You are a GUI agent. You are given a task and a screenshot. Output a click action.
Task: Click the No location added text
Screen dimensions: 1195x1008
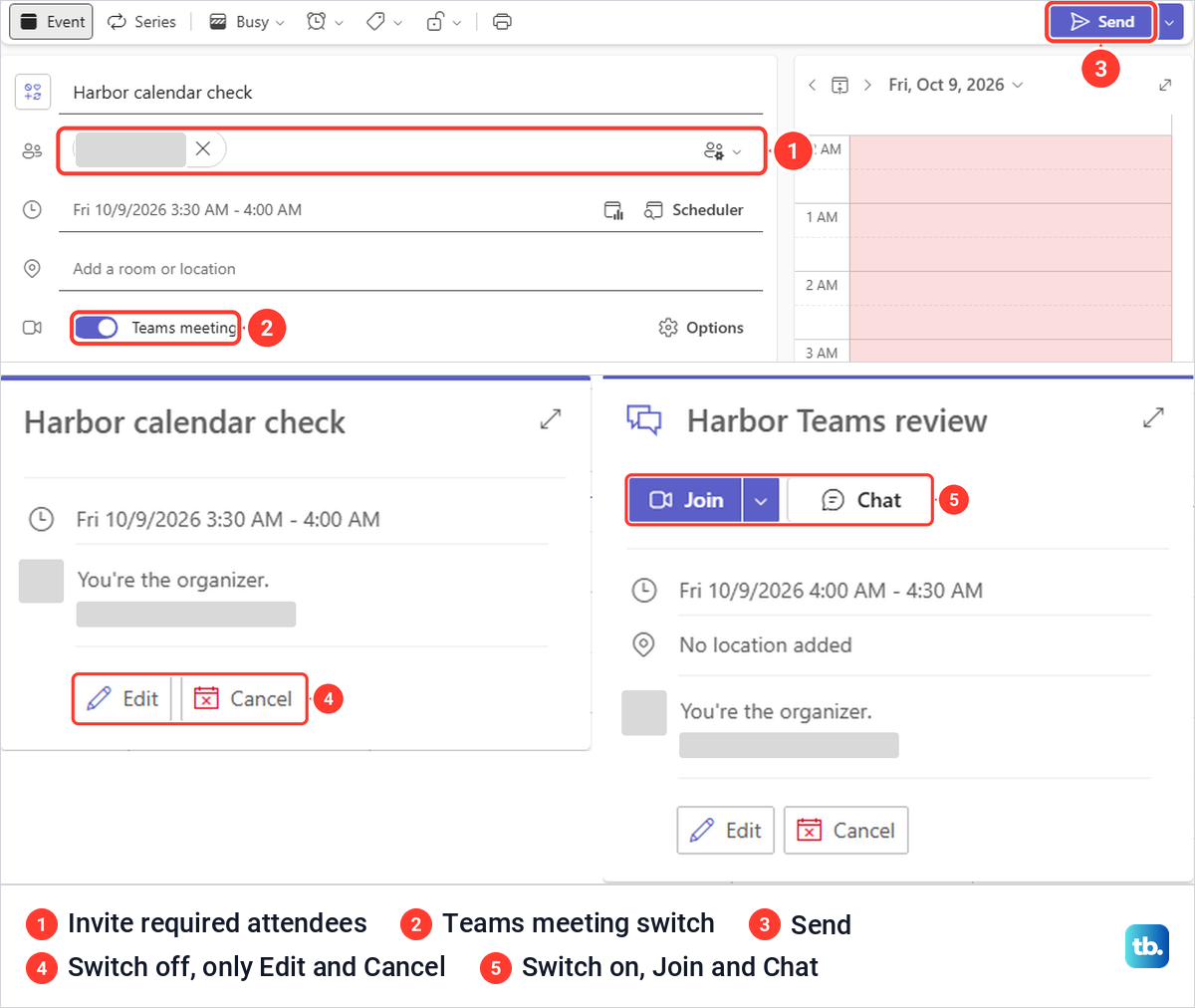(766, 645)
